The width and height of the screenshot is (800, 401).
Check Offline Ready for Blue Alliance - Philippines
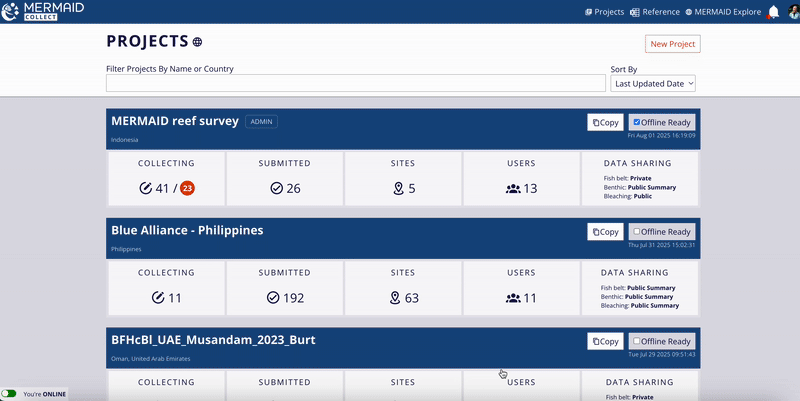pos(636,231)
